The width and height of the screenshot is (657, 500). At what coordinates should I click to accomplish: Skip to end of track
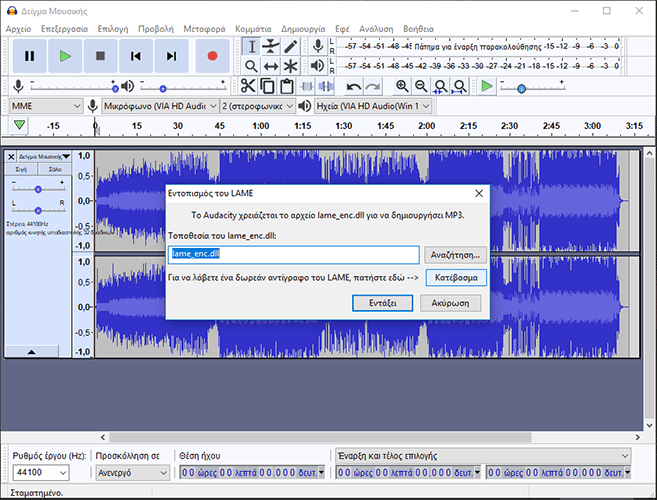point(171,56)
